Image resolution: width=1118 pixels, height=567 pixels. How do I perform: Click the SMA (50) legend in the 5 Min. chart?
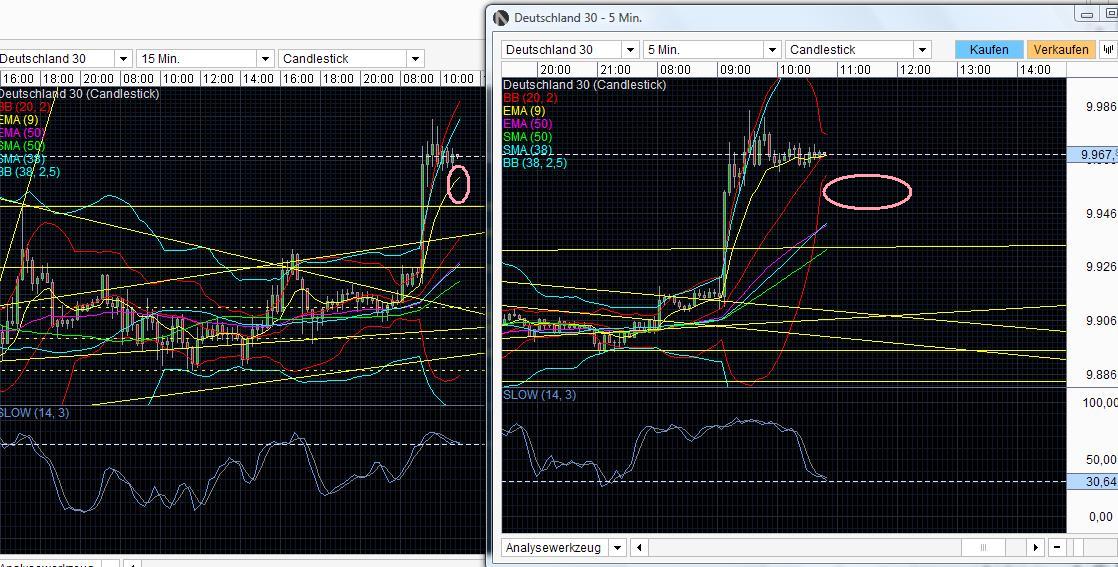[528, 137]
